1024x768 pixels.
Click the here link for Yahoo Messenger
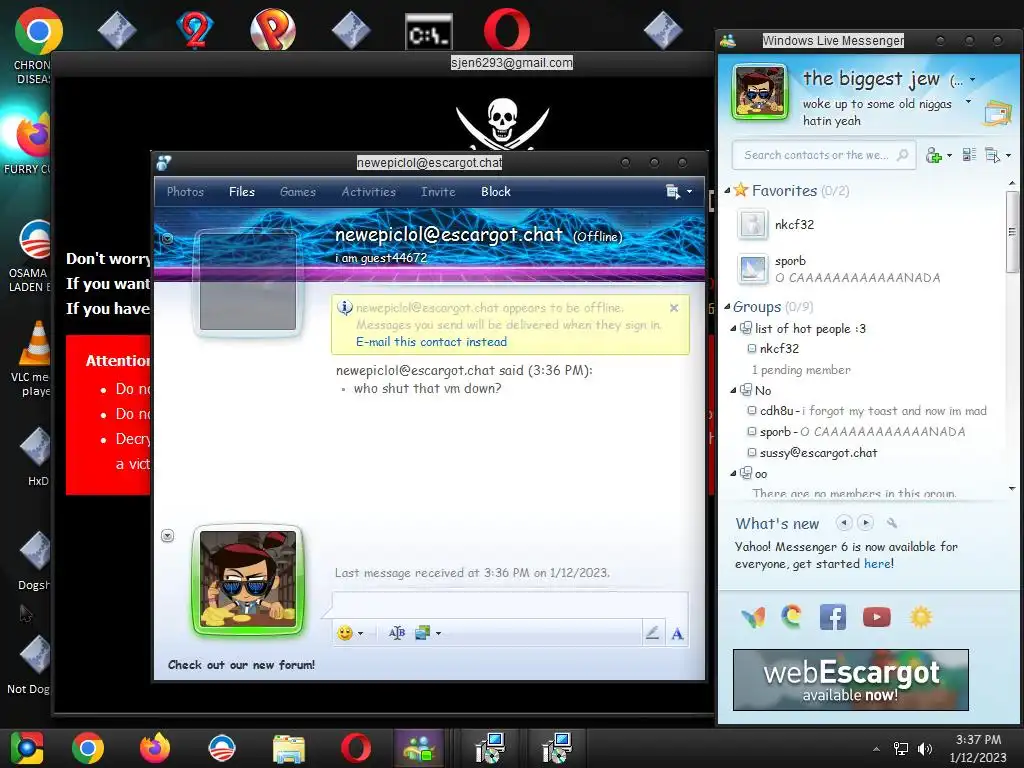coord(877,564)
